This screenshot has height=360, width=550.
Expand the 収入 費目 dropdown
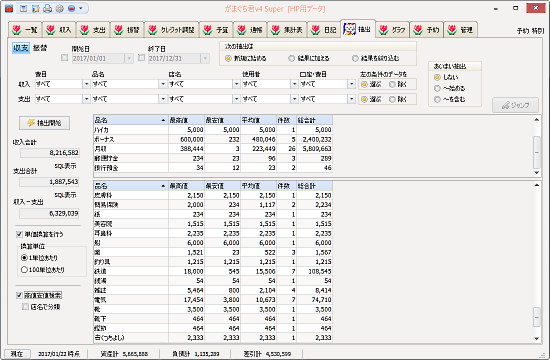point(86,84)
